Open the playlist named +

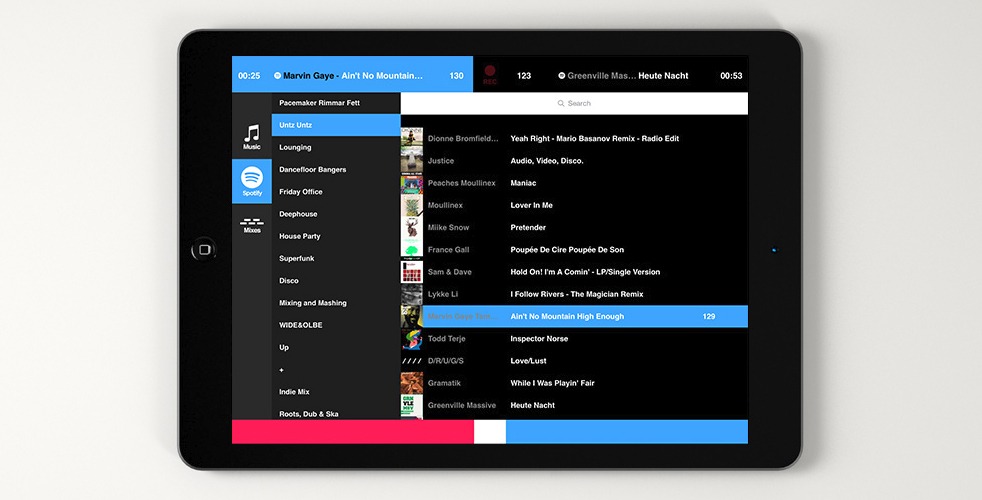point(336,370)
